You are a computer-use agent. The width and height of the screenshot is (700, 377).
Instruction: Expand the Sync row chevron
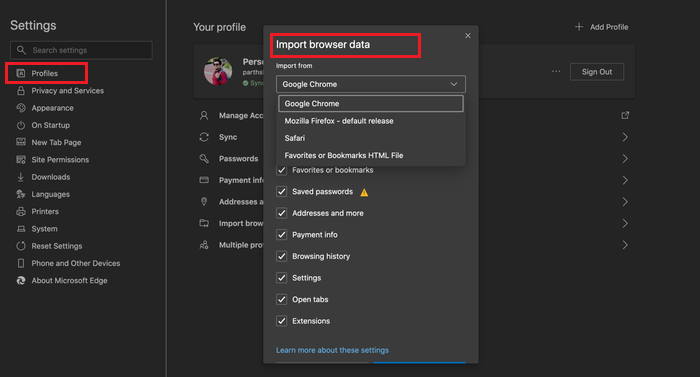coord(625,137)
